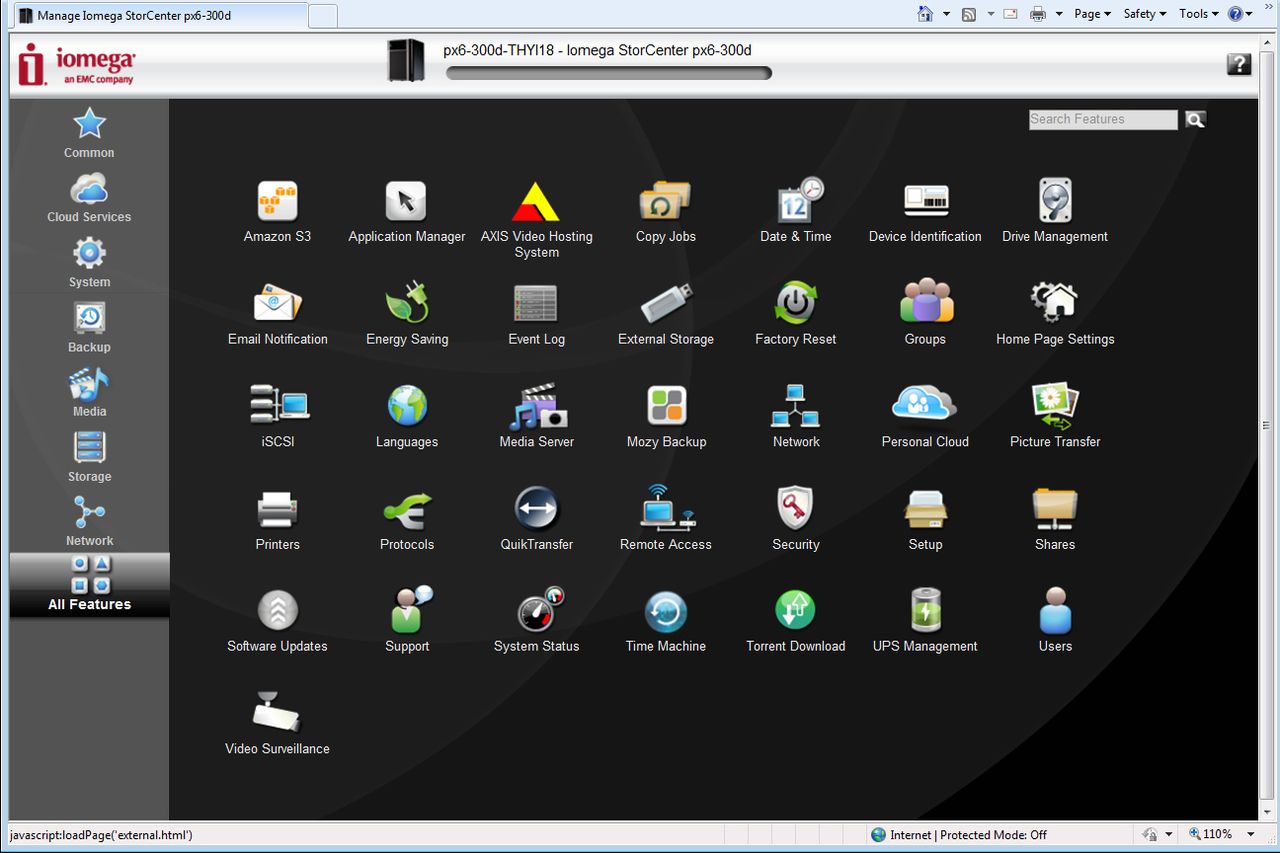Viewport: 1280px width, 853px height.
Task: Open UPS Management
Action: tap(925, 622)
